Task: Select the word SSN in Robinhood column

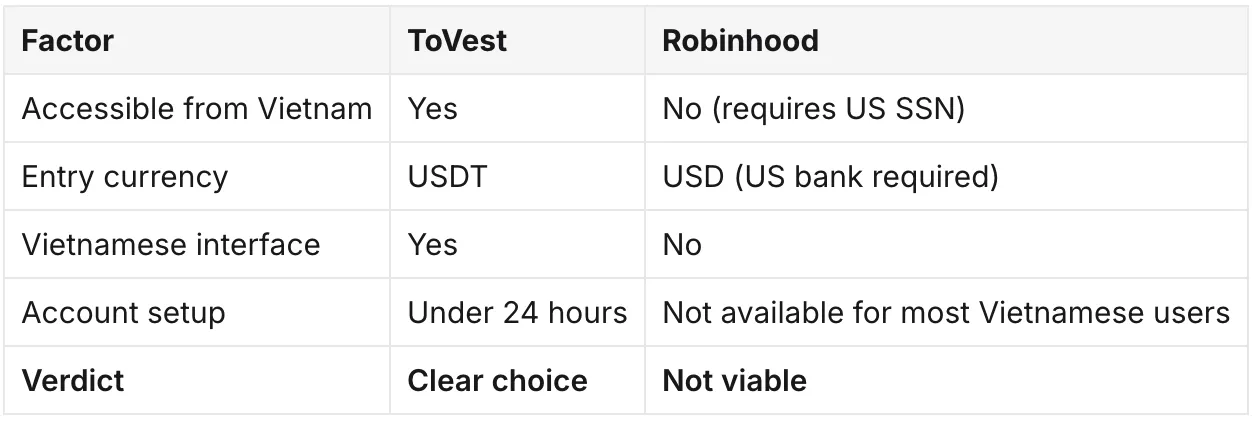Action: [924, 109]
